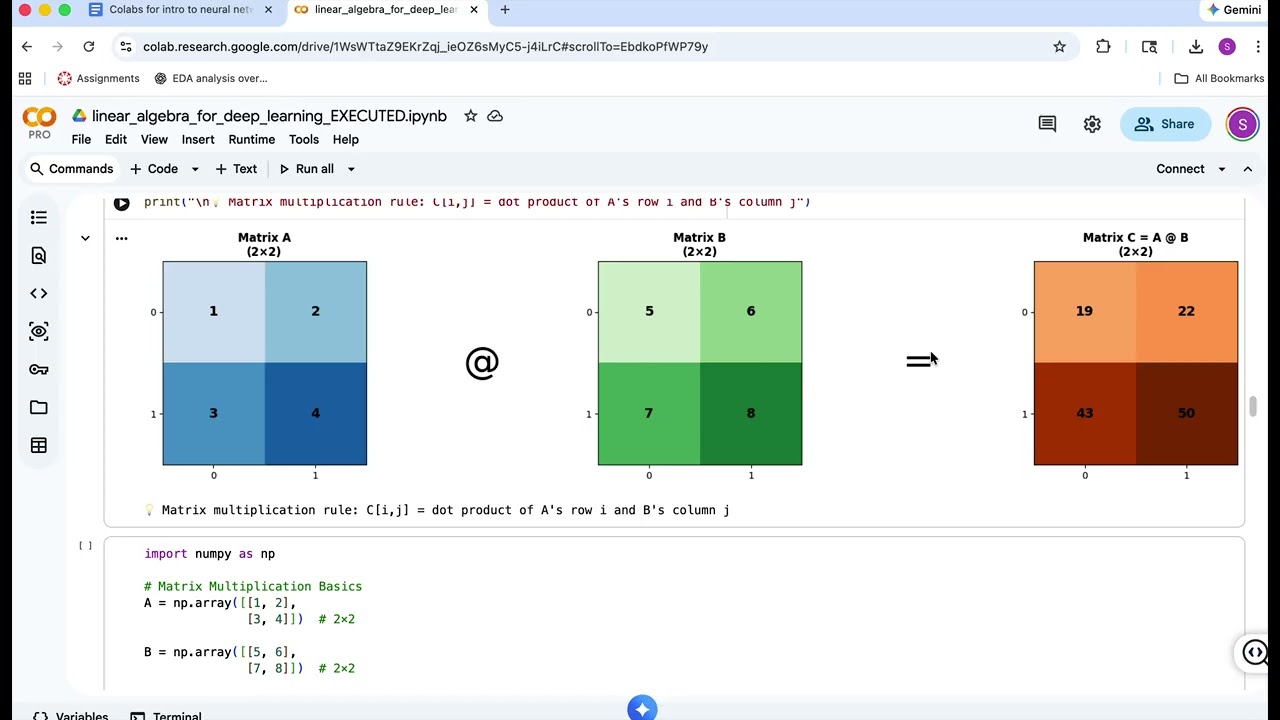
Task: Open the find and replace sidebar icon
Action: coord(39,256)
